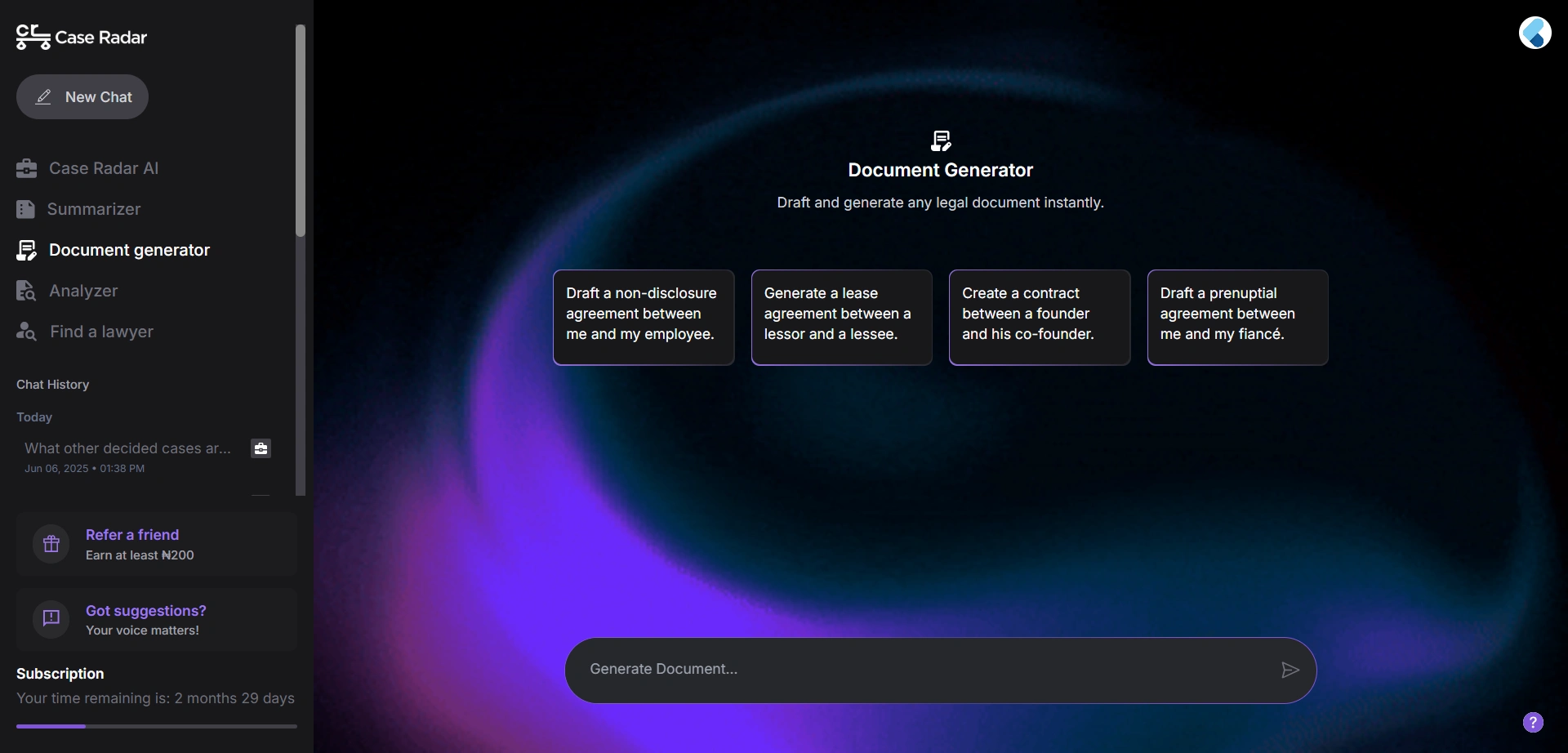Open the Got suggestions? link
Image resolution: width=1568 pixels, height=753 pixels.
[x=146, y=611]
